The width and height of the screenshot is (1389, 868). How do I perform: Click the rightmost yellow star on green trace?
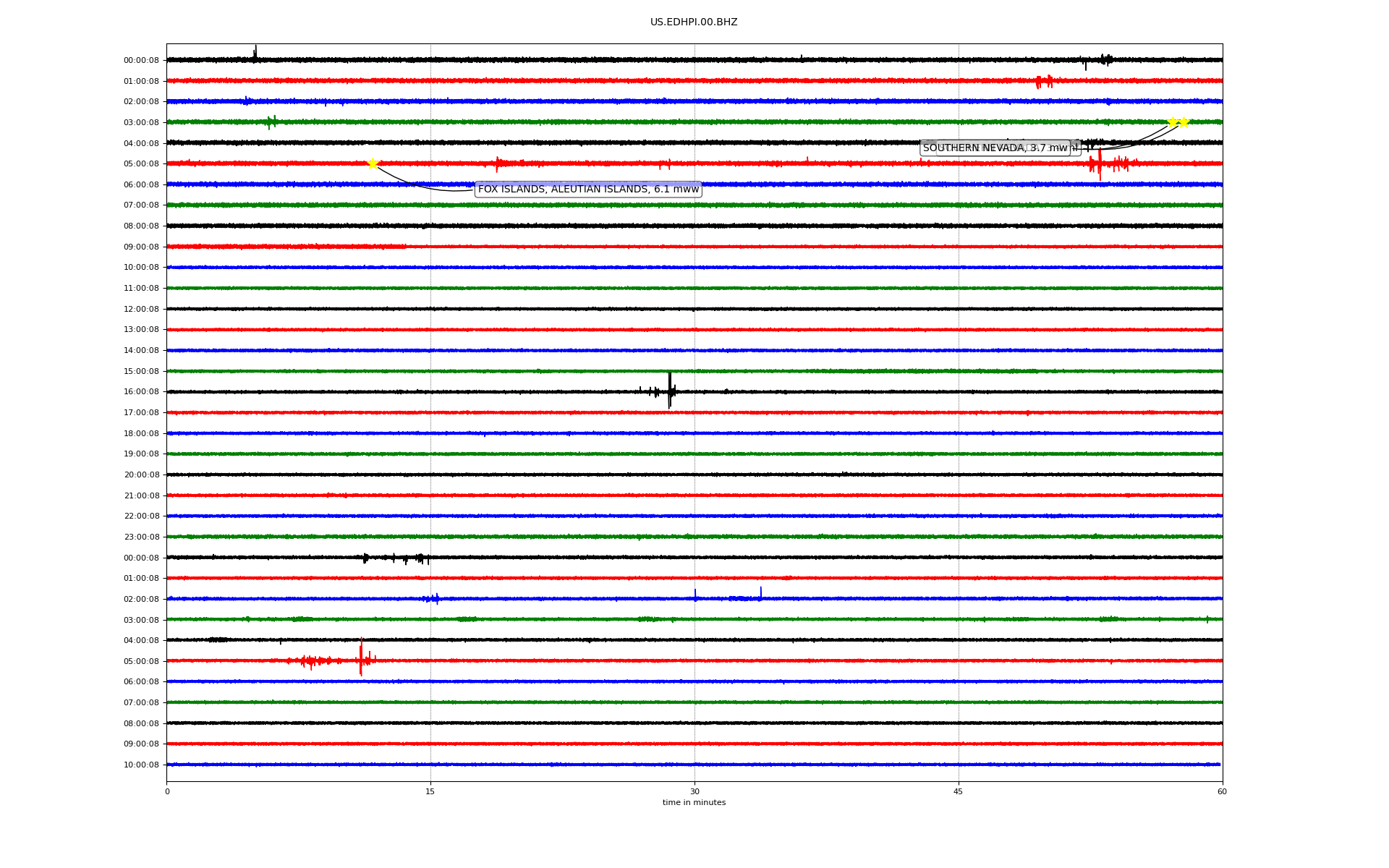coord(1184,122)
